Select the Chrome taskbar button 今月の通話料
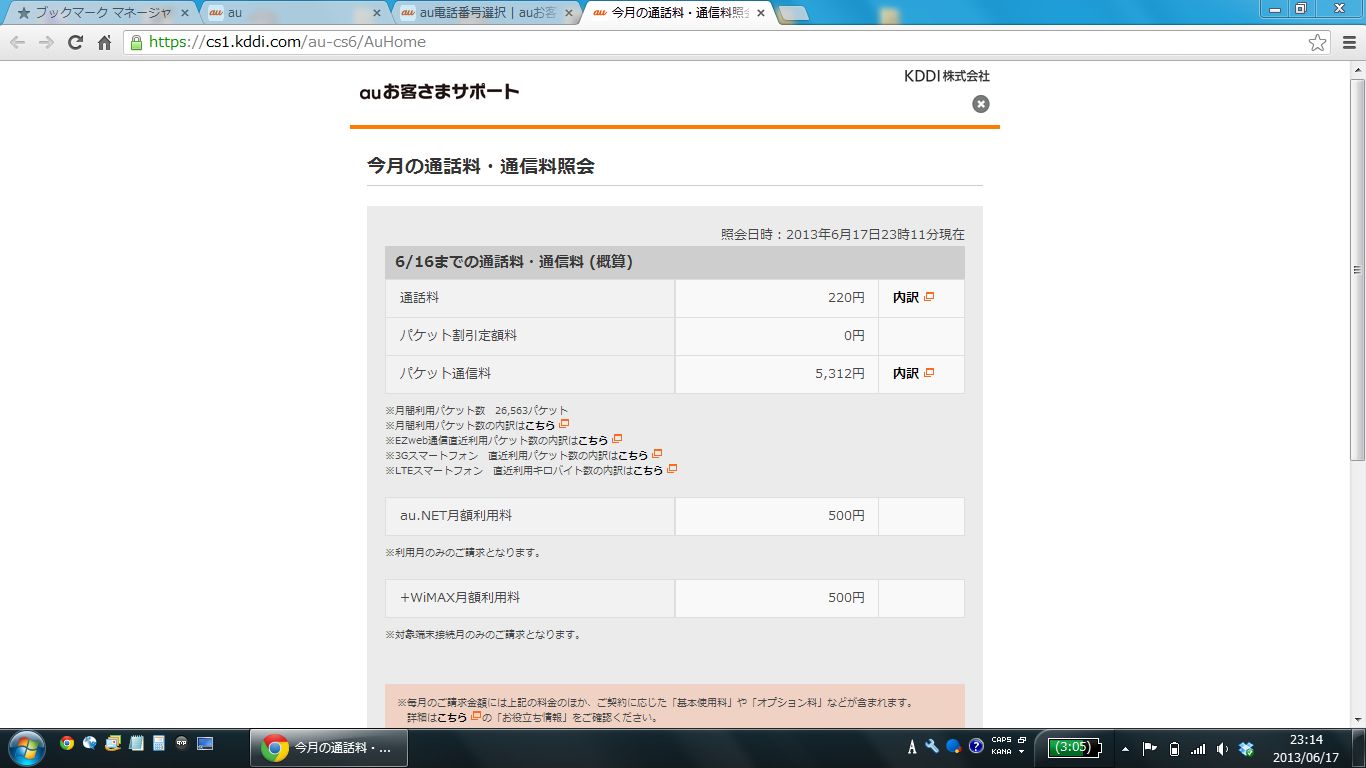This screenshot has height=768, width=1366. point(328,748)
